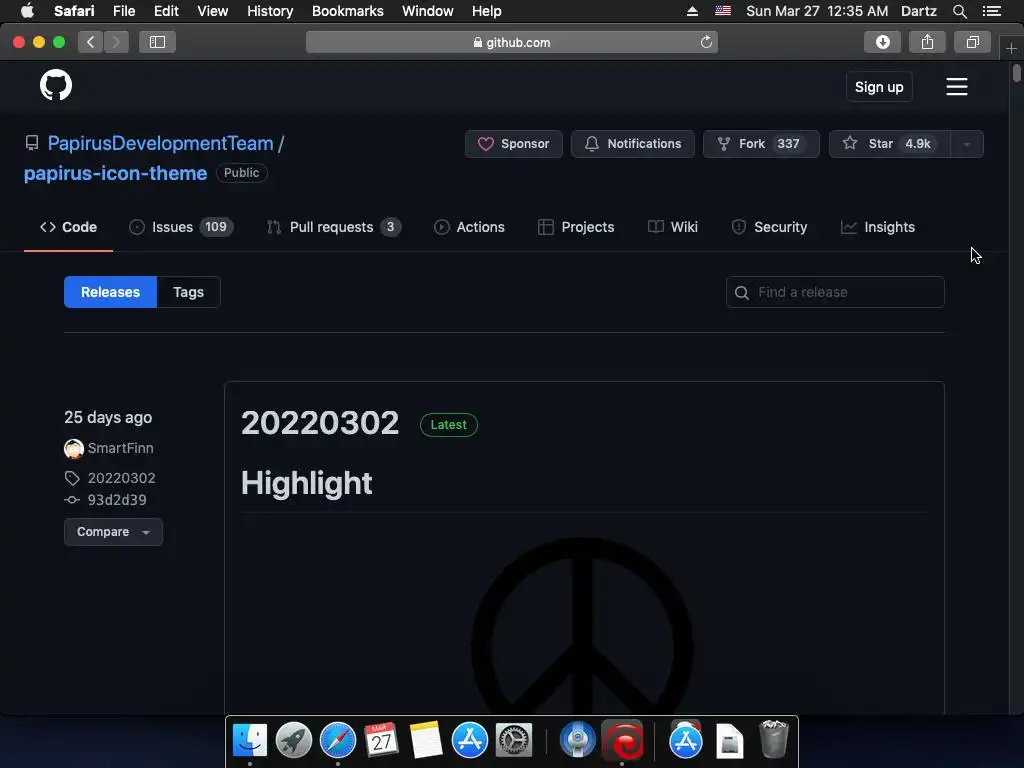Open Launchpad from the Dock
Viewport: 1024px width, 768px height.
294,741
